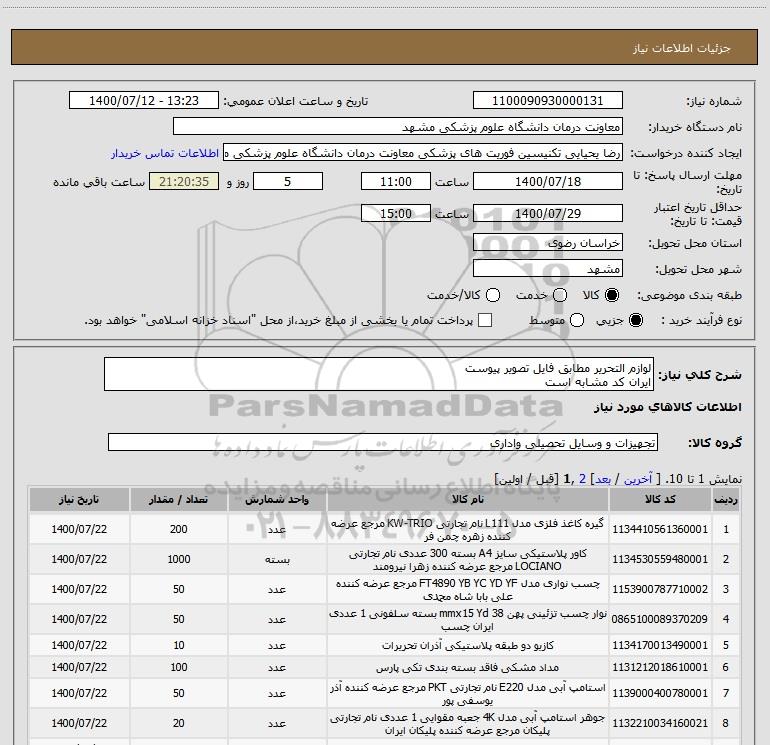
Task: Click the ردیف column header
Action: point(726,499)
